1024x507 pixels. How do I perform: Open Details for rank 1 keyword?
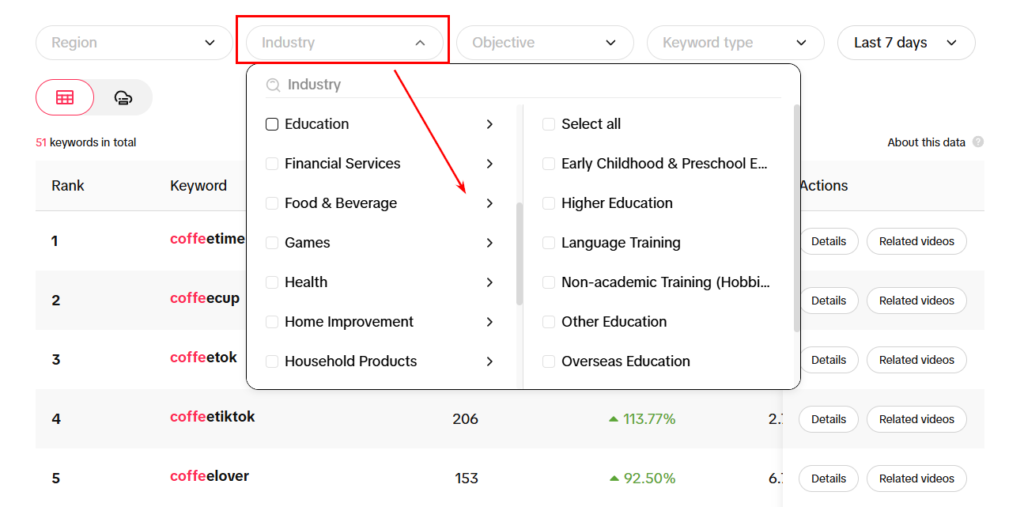[x=828, y=242]
